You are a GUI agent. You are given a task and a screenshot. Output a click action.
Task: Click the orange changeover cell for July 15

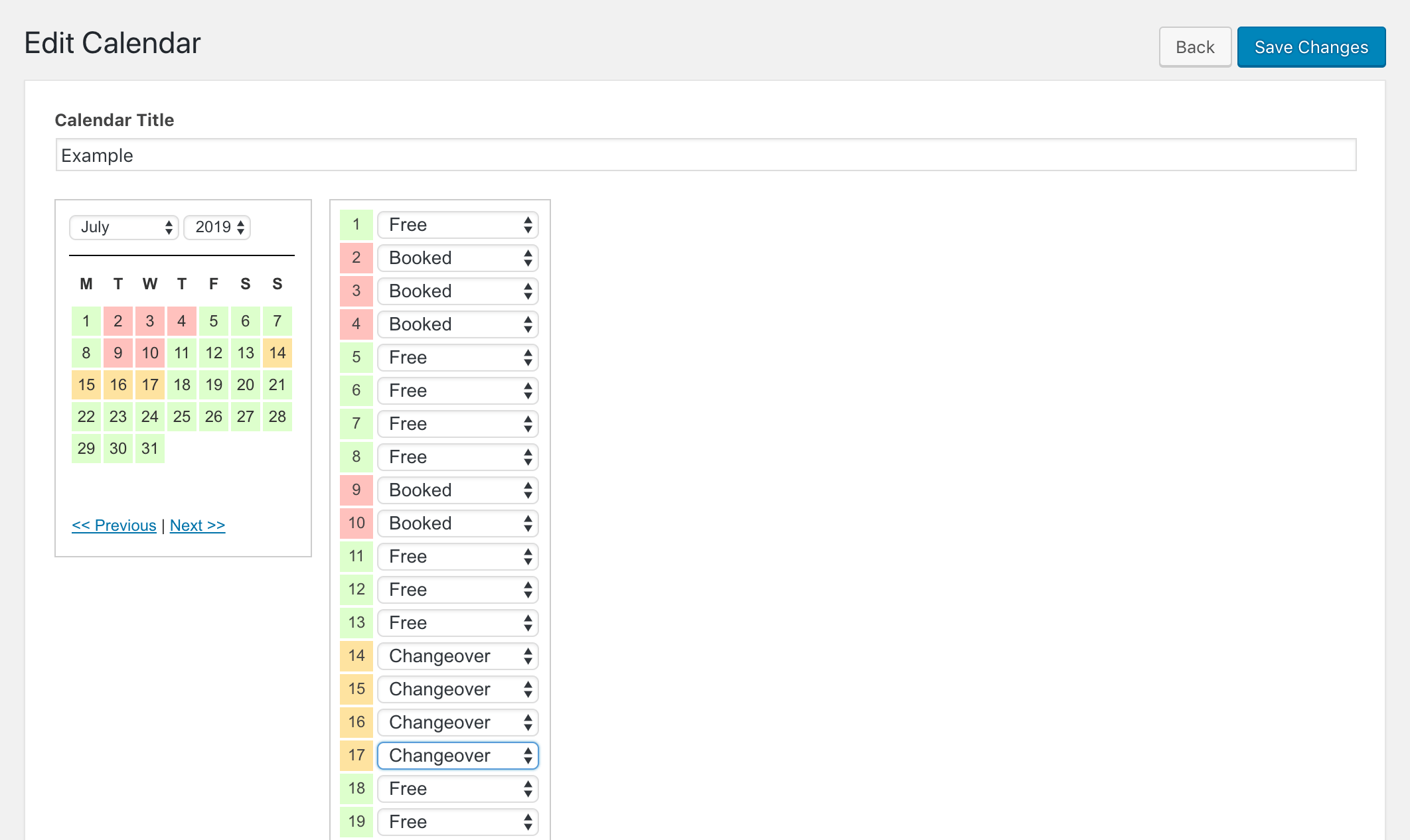86,384
